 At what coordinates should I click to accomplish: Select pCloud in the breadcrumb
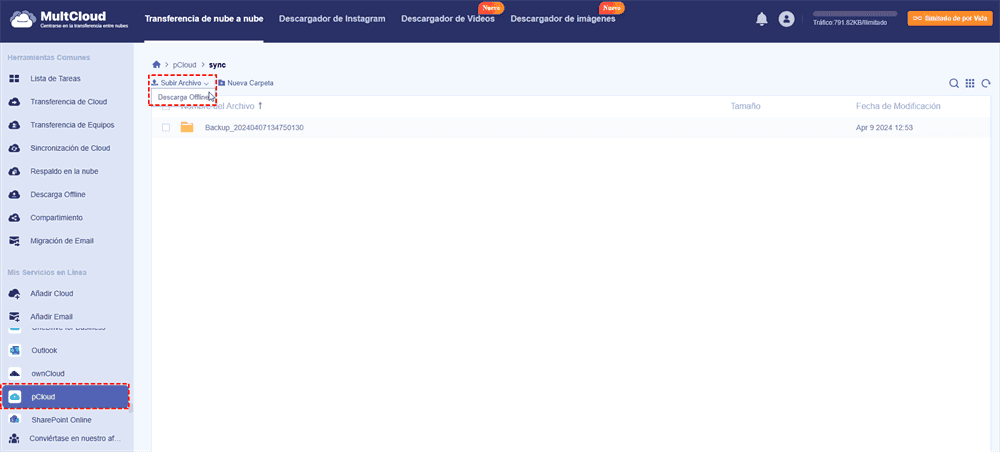pyautogui.click(x=184, y=65)
